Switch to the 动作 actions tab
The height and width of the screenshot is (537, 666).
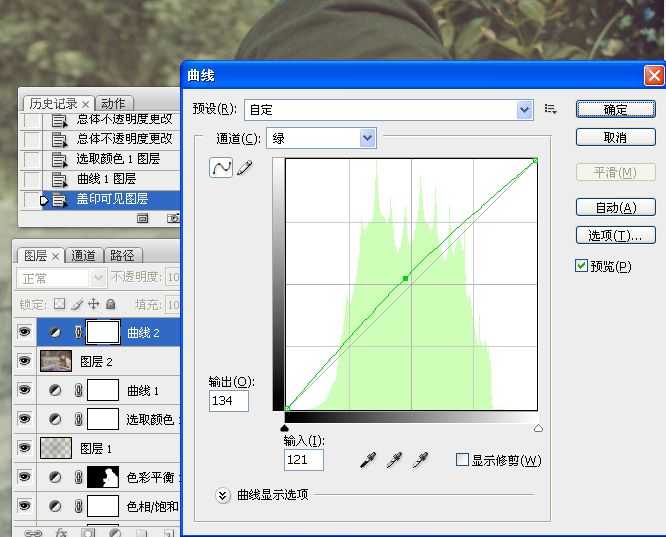tap(113, 103)
